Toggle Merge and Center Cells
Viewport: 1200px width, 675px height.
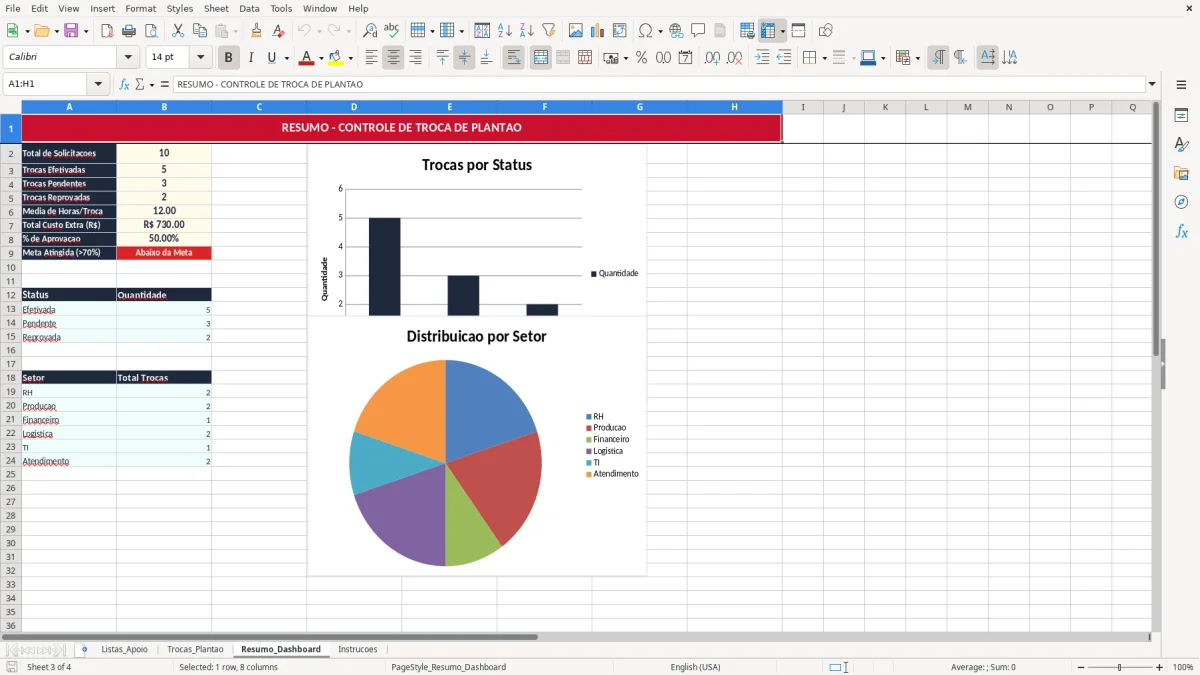pyautogui.click(x=541, y=58)
